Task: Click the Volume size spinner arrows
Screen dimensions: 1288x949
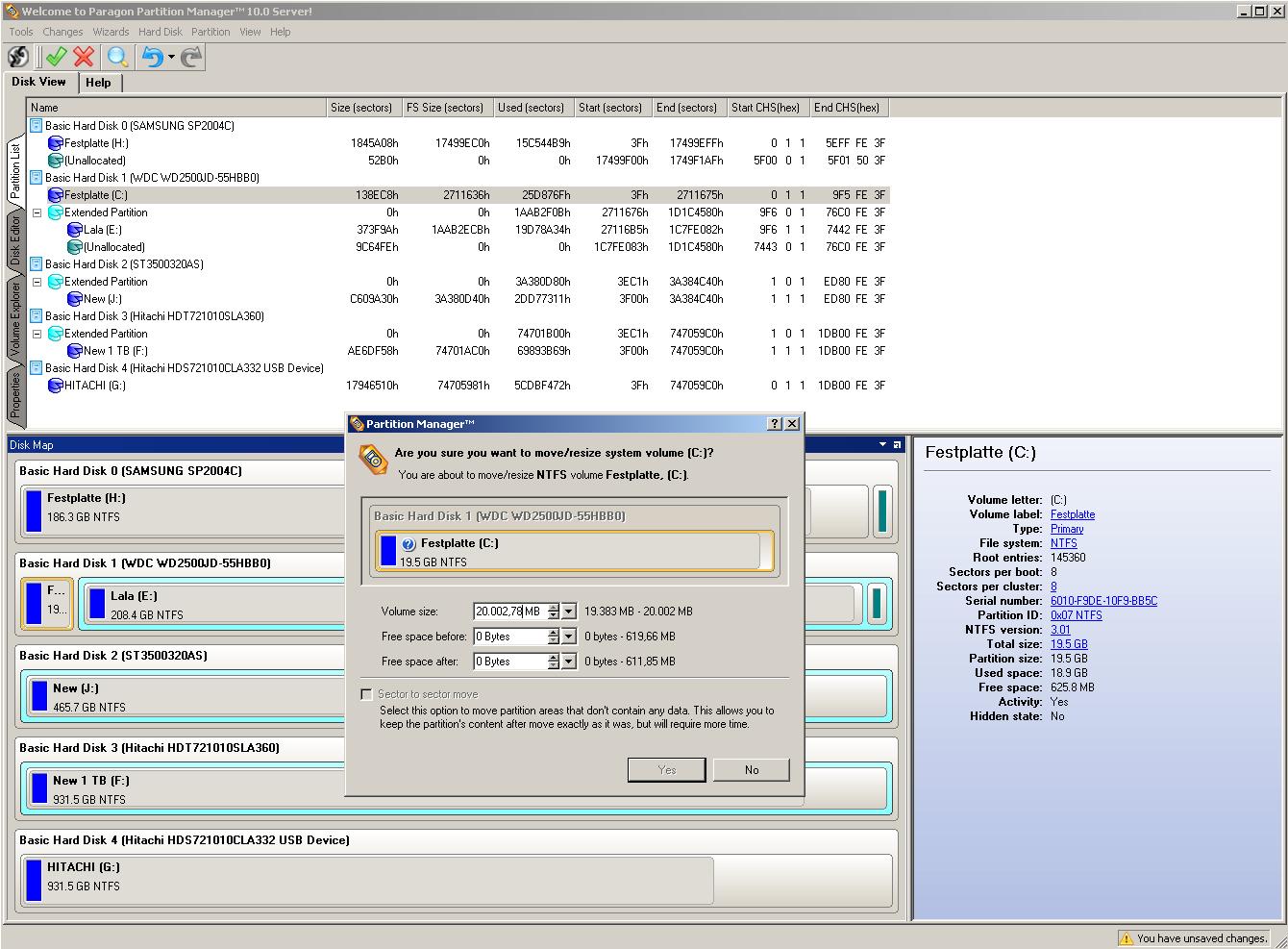Action: click(553, 612)
